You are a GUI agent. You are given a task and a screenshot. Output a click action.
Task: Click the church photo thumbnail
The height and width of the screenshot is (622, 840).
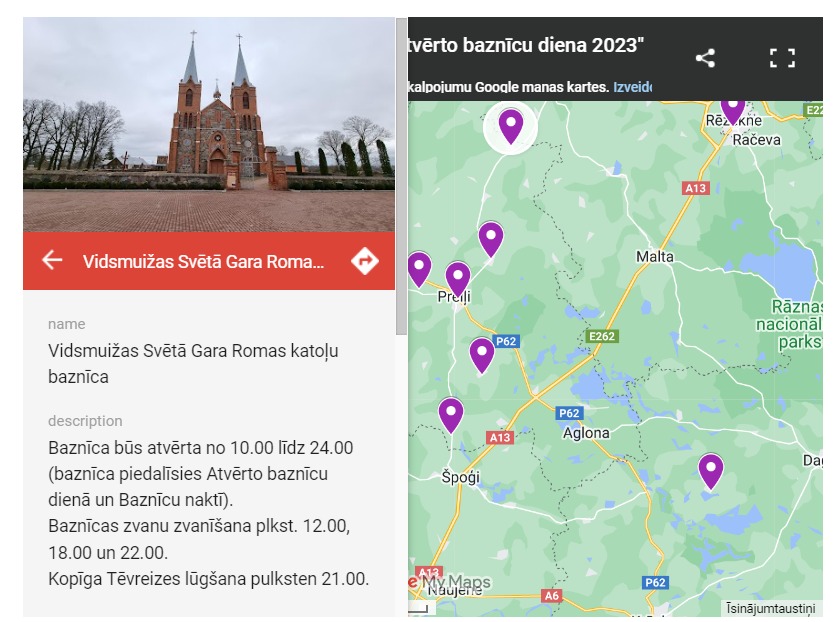(x=209, y=124)
